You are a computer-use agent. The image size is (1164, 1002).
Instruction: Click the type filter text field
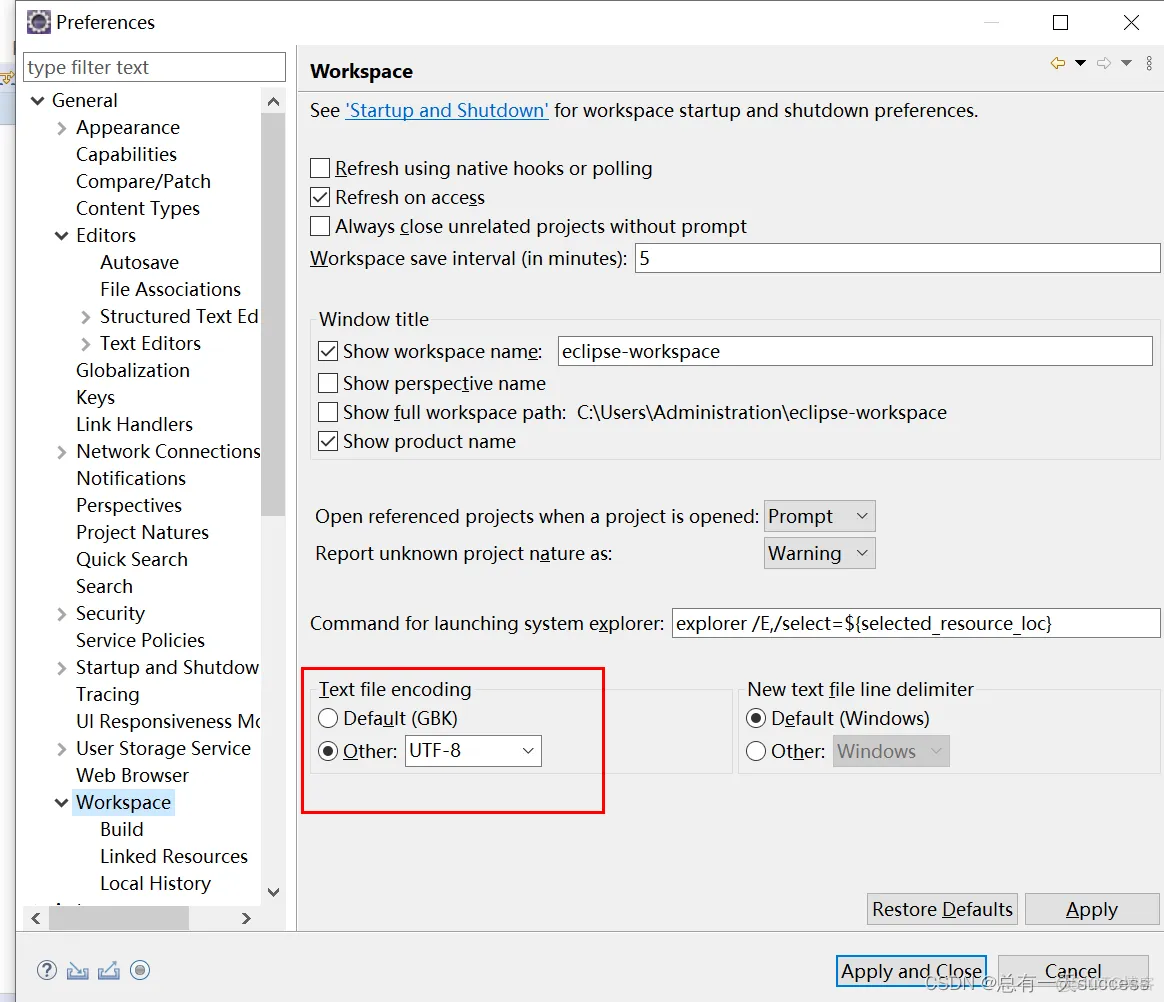pos(154,67)
